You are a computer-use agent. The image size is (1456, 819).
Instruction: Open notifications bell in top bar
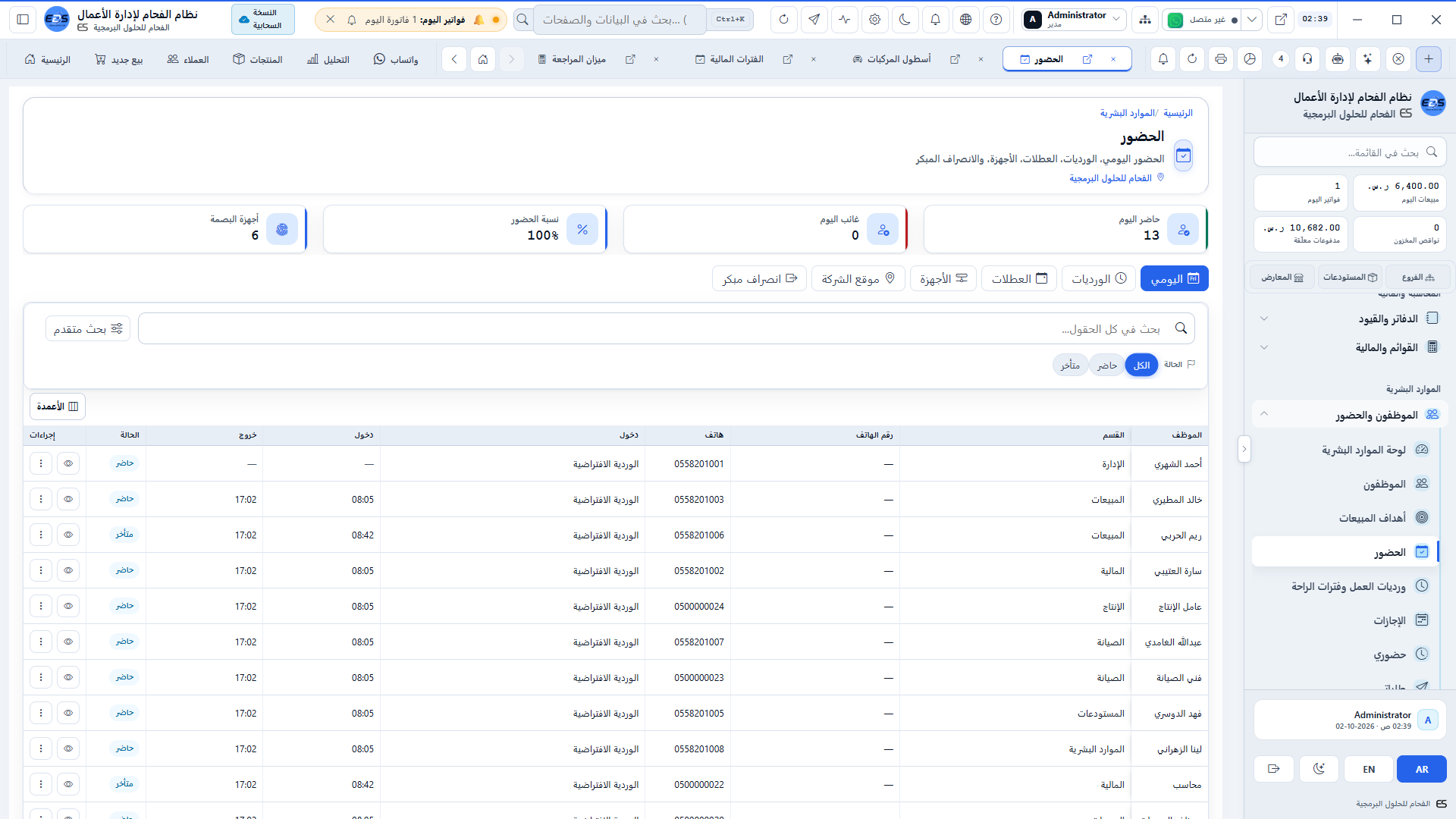tap(936, 20)
